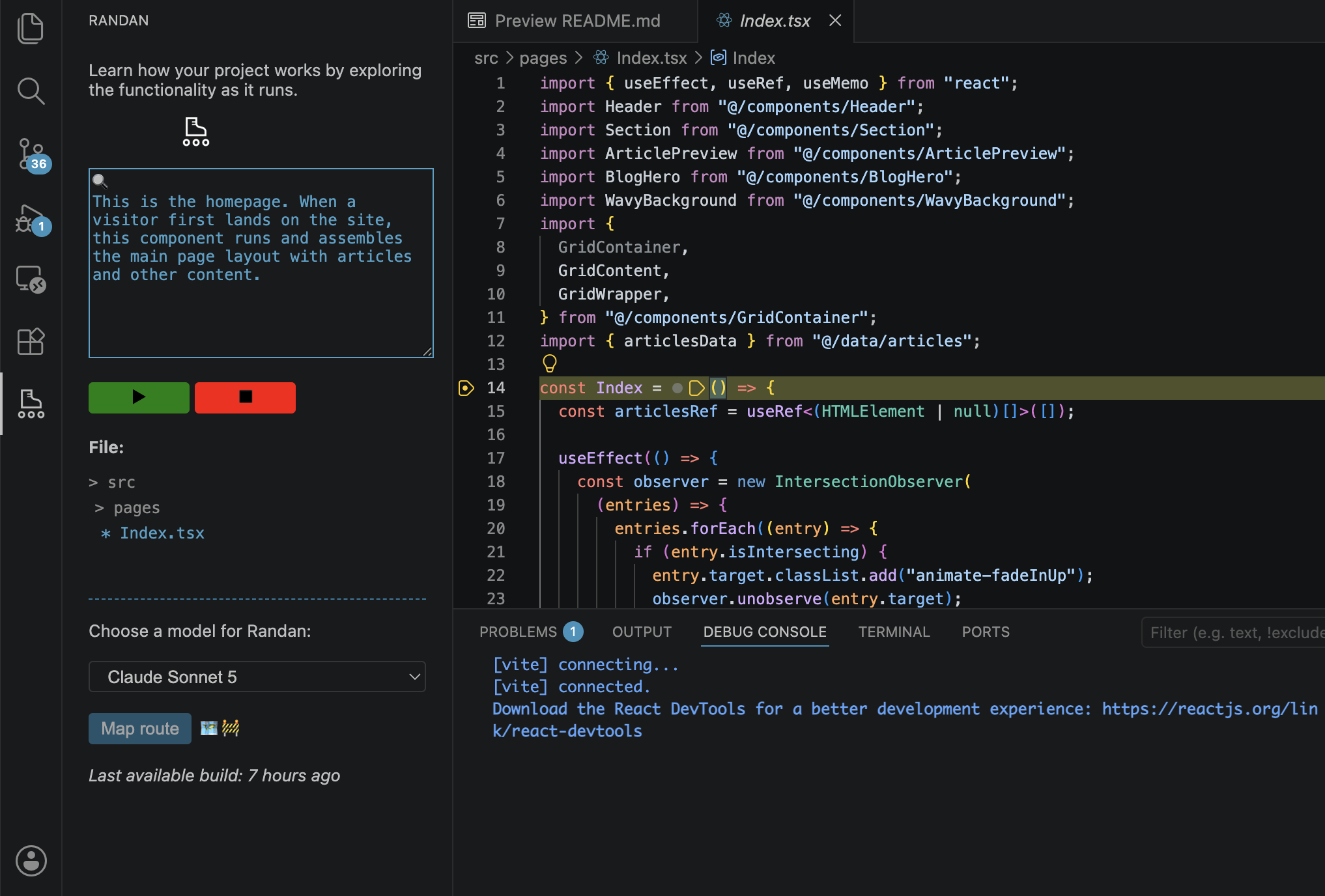Click the roller-skate logo in Randan panel
This screenshot has height=896, width=1325.
click(195, 132)
